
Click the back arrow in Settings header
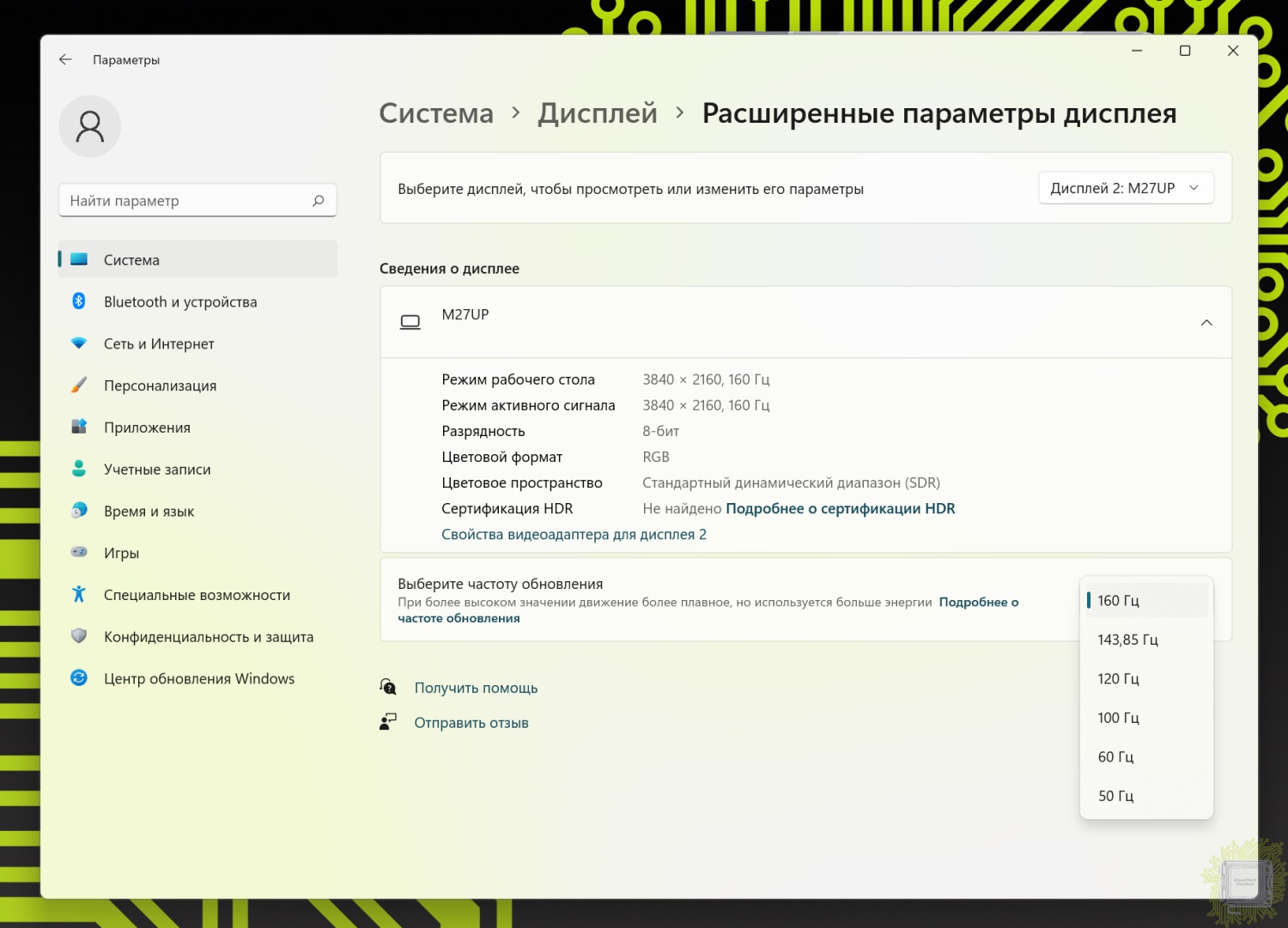coord(65,60)
